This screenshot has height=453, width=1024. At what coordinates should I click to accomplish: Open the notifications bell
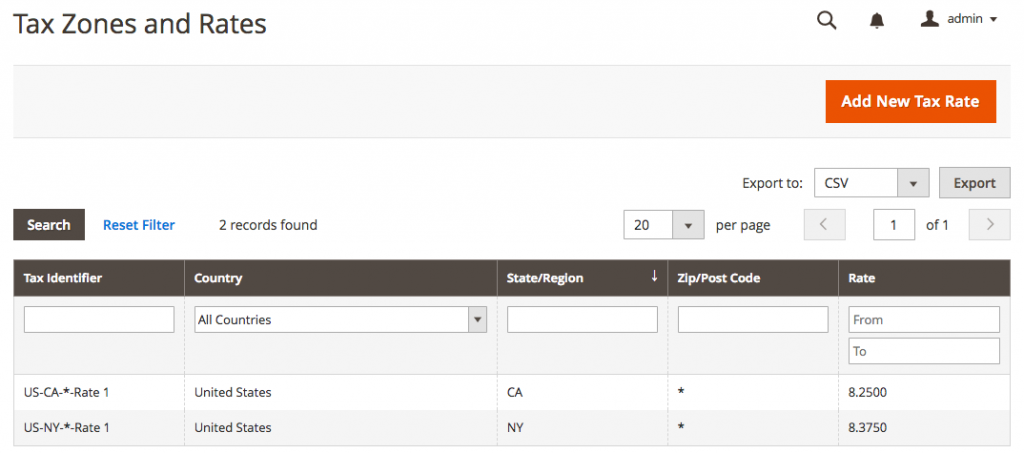point(877,21)
